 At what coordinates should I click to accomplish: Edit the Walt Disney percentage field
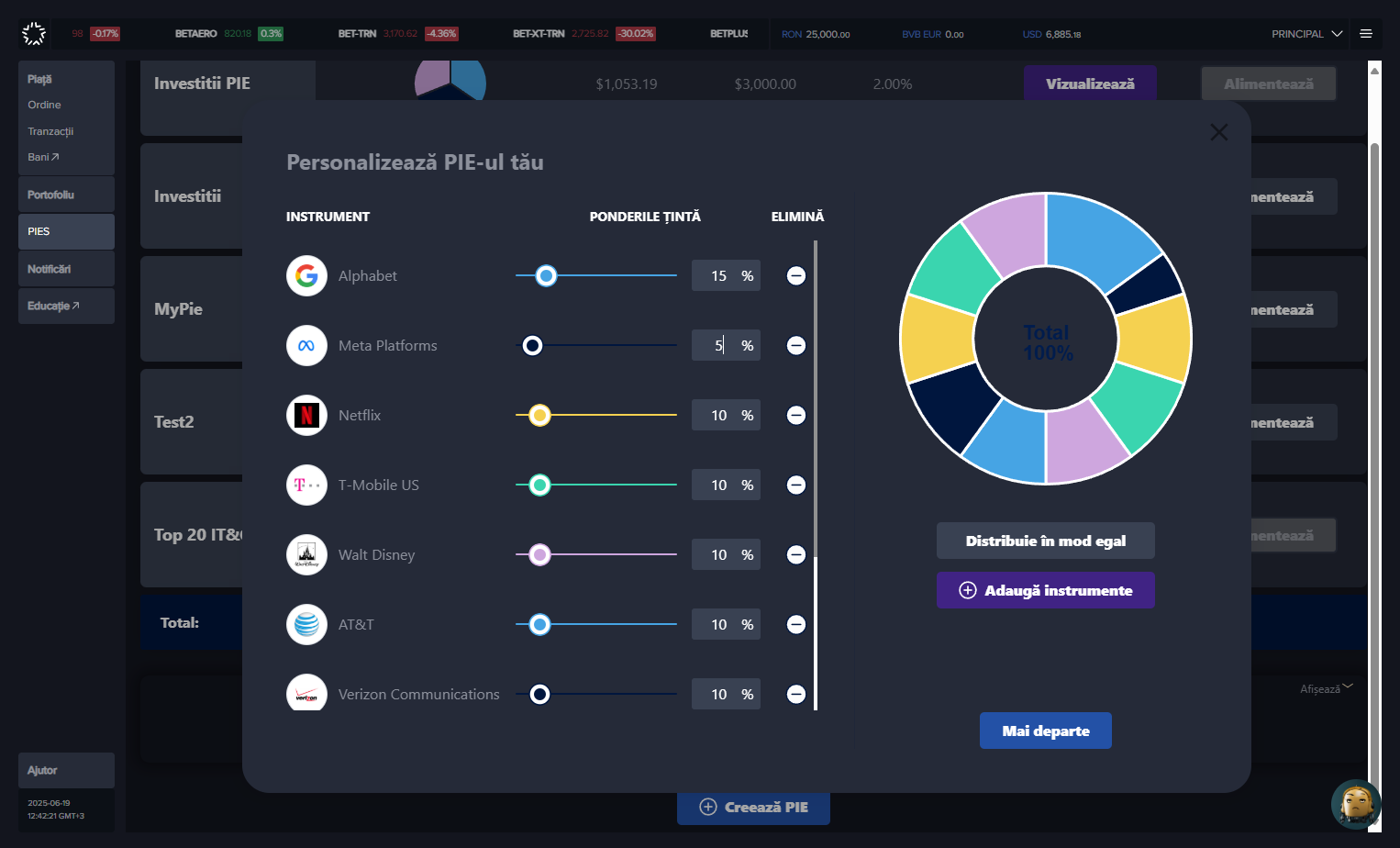pos(726,554)
